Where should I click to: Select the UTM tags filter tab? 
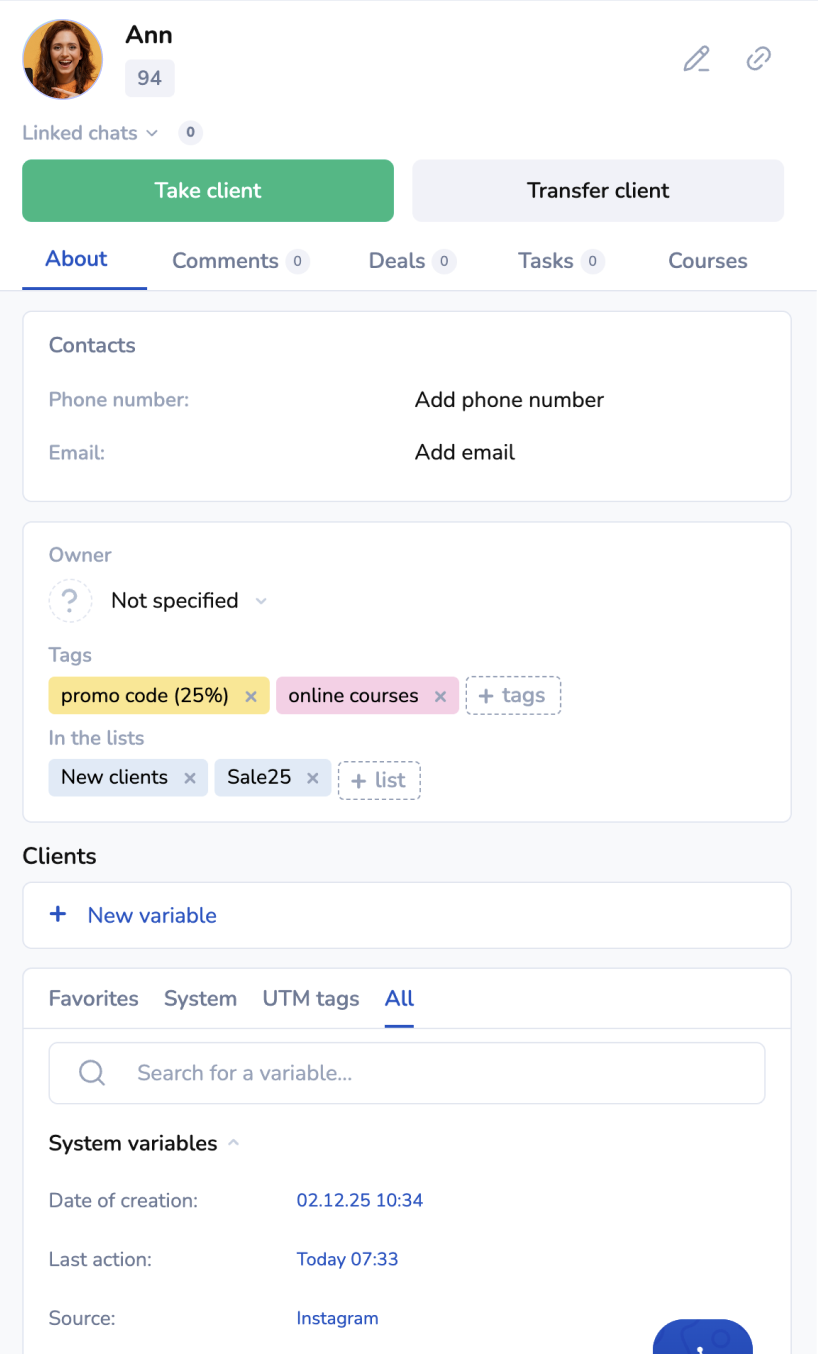(310, 999)
